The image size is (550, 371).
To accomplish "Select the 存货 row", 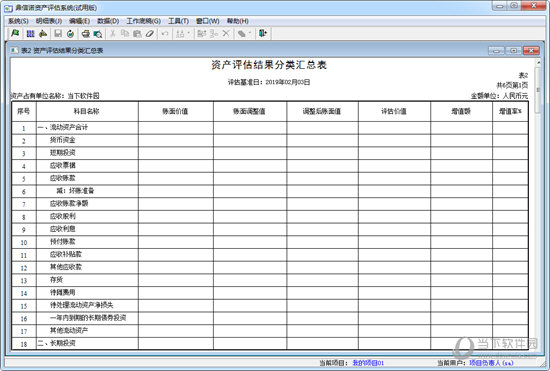I will click(x=270, y=280).
